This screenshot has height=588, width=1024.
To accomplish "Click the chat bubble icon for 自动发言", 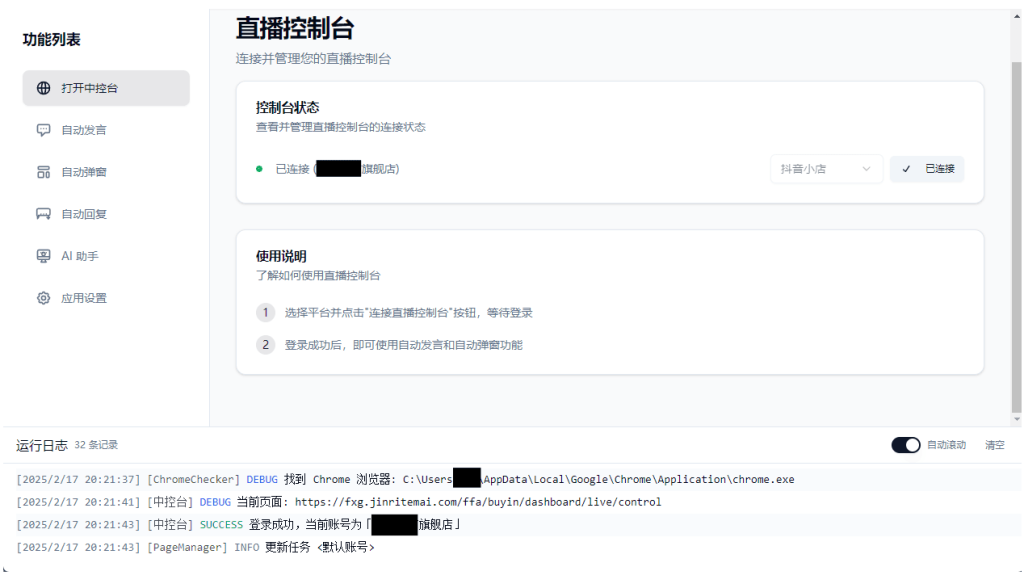I will pos(43,130).
